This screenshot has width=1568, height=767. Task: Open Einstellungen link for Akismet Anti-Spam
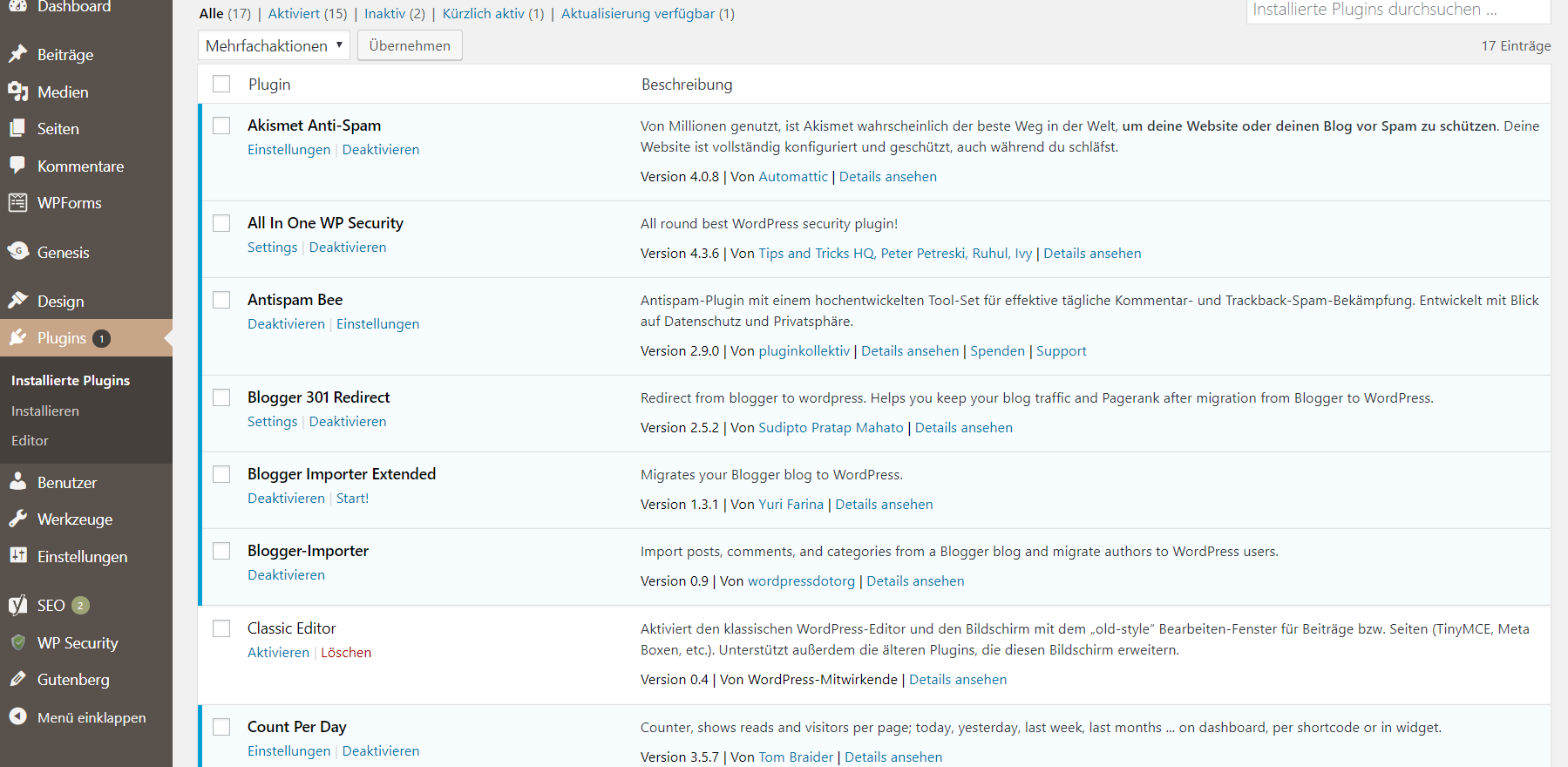pyautogui.click(x=289, y=149)
